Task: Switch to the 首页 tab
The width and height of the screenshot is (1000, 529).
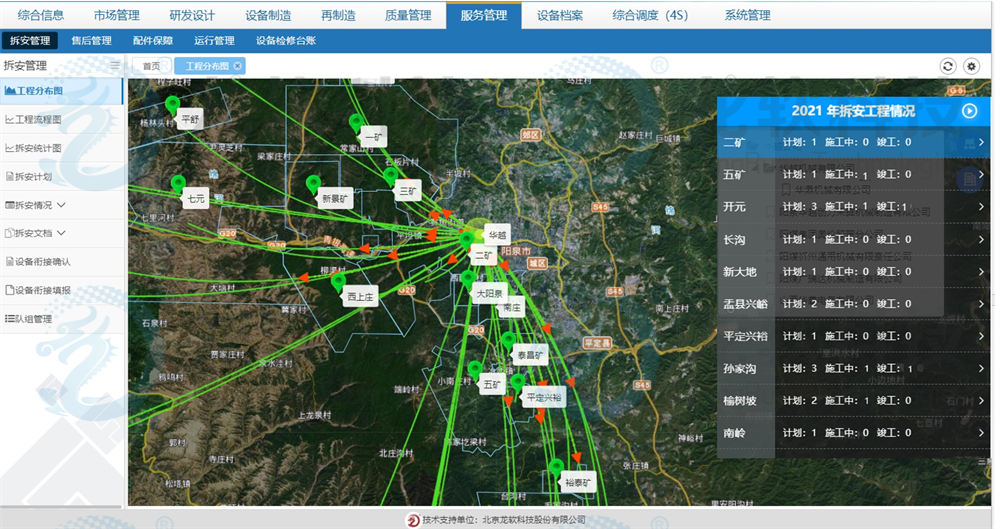Action: click(x=151, y=66)
